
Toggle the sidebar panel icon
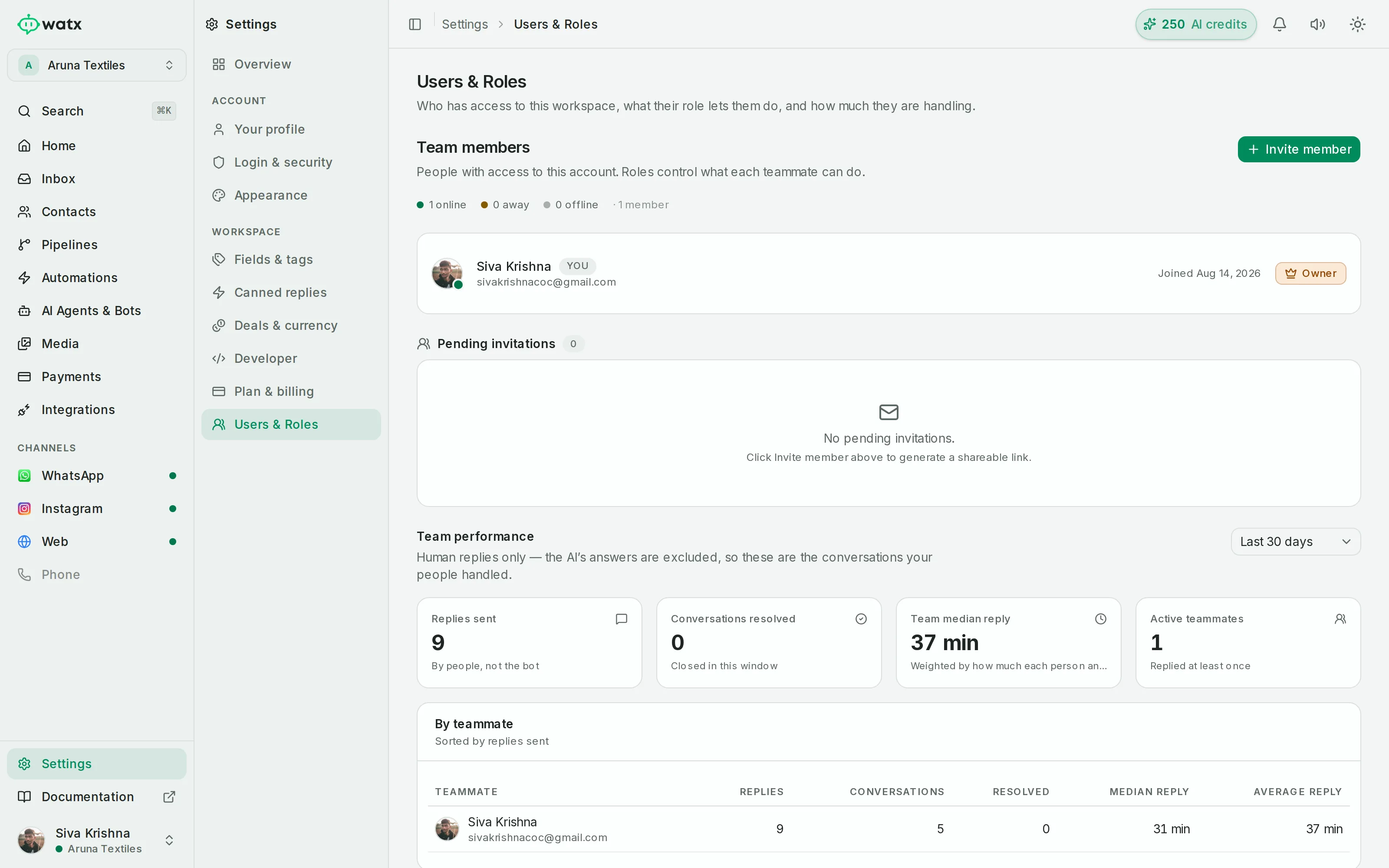click(x=415, y=24)
